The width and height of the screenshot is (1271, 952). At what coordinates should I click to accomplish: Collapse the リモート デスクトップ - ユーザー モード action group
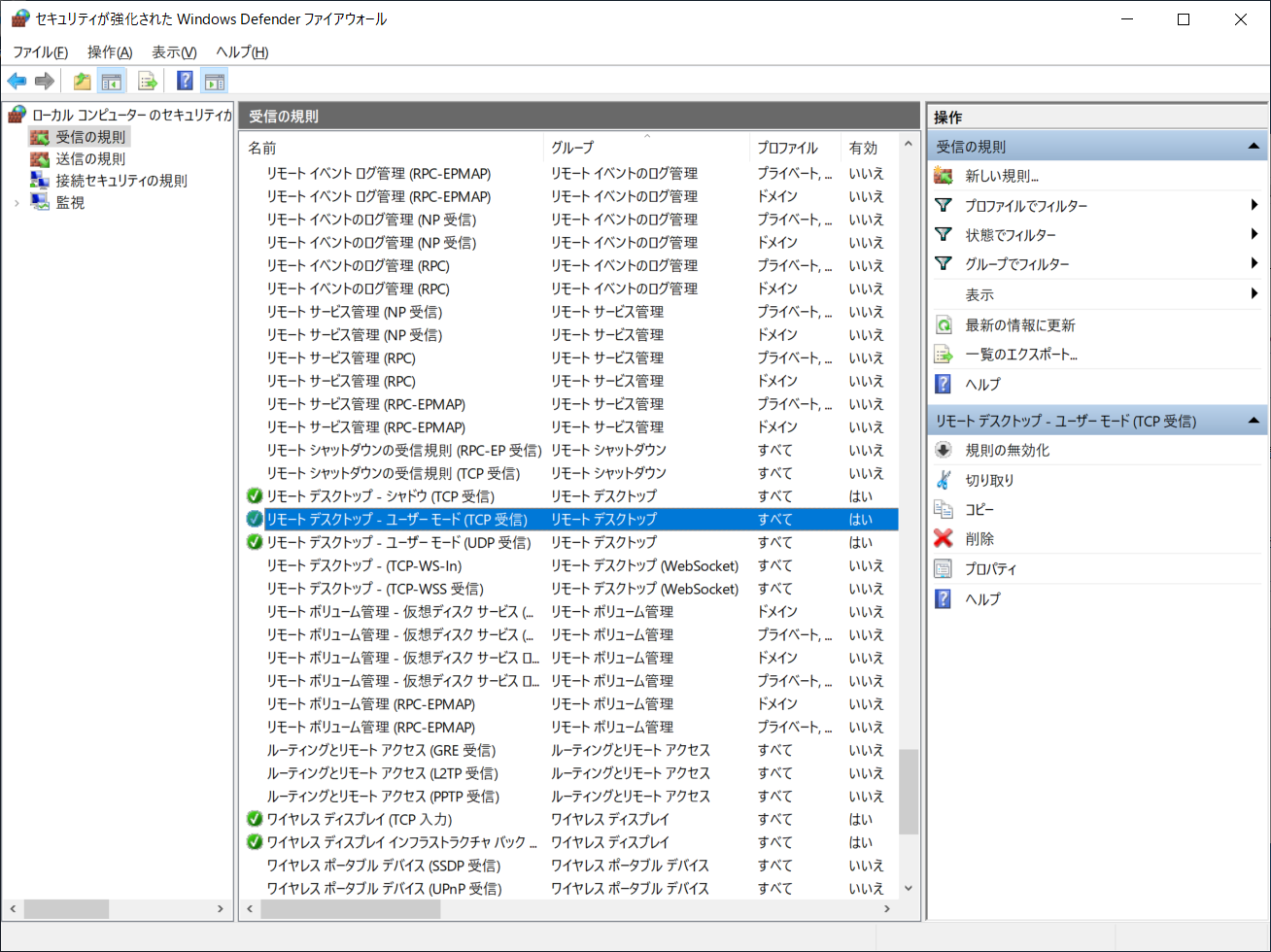(1254, 420)
